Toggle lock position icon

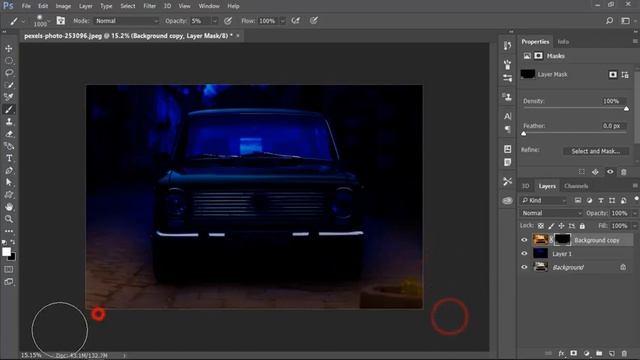click(x=561, y=226)
